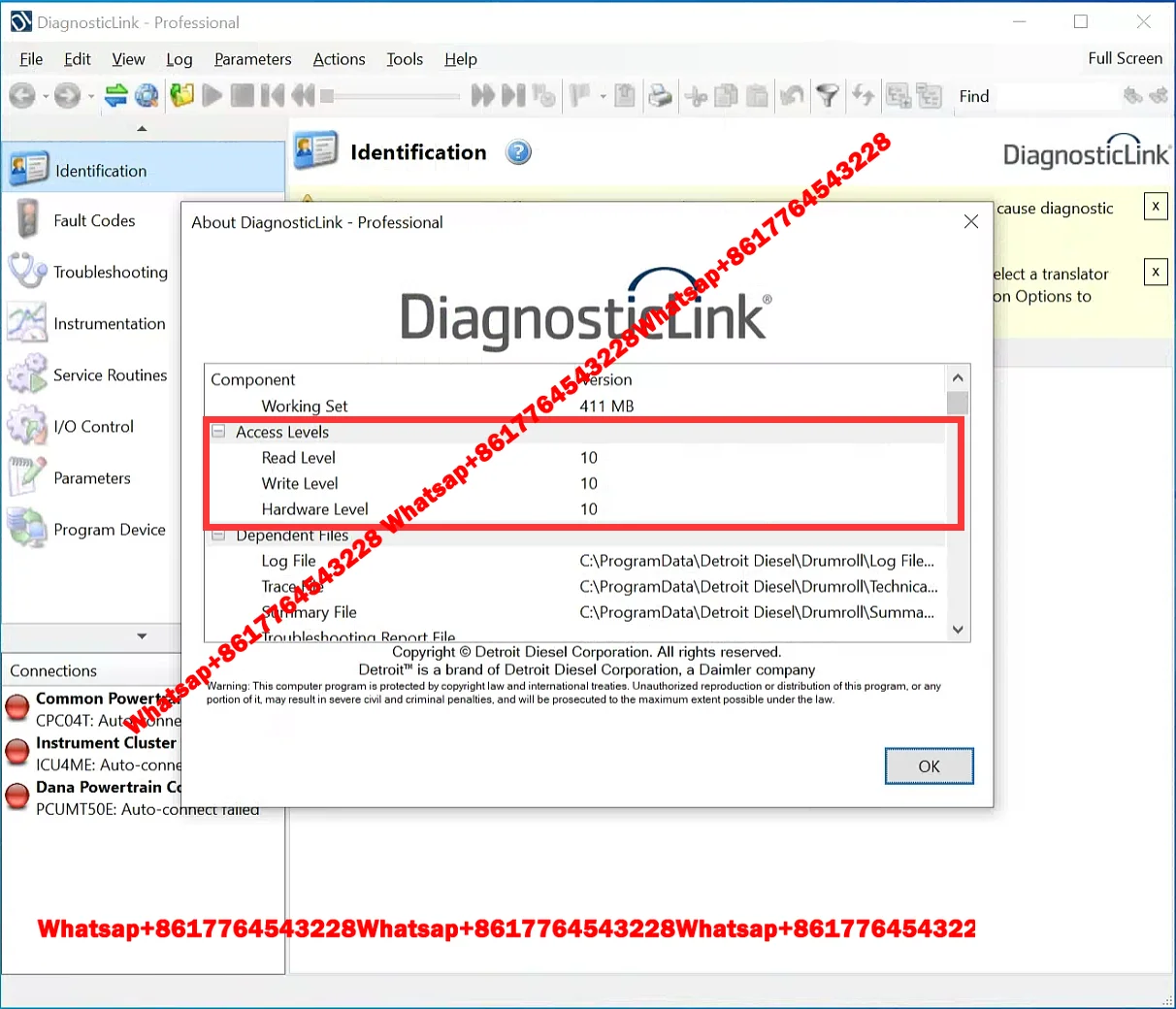Open the Actions menu

point(339,59)
